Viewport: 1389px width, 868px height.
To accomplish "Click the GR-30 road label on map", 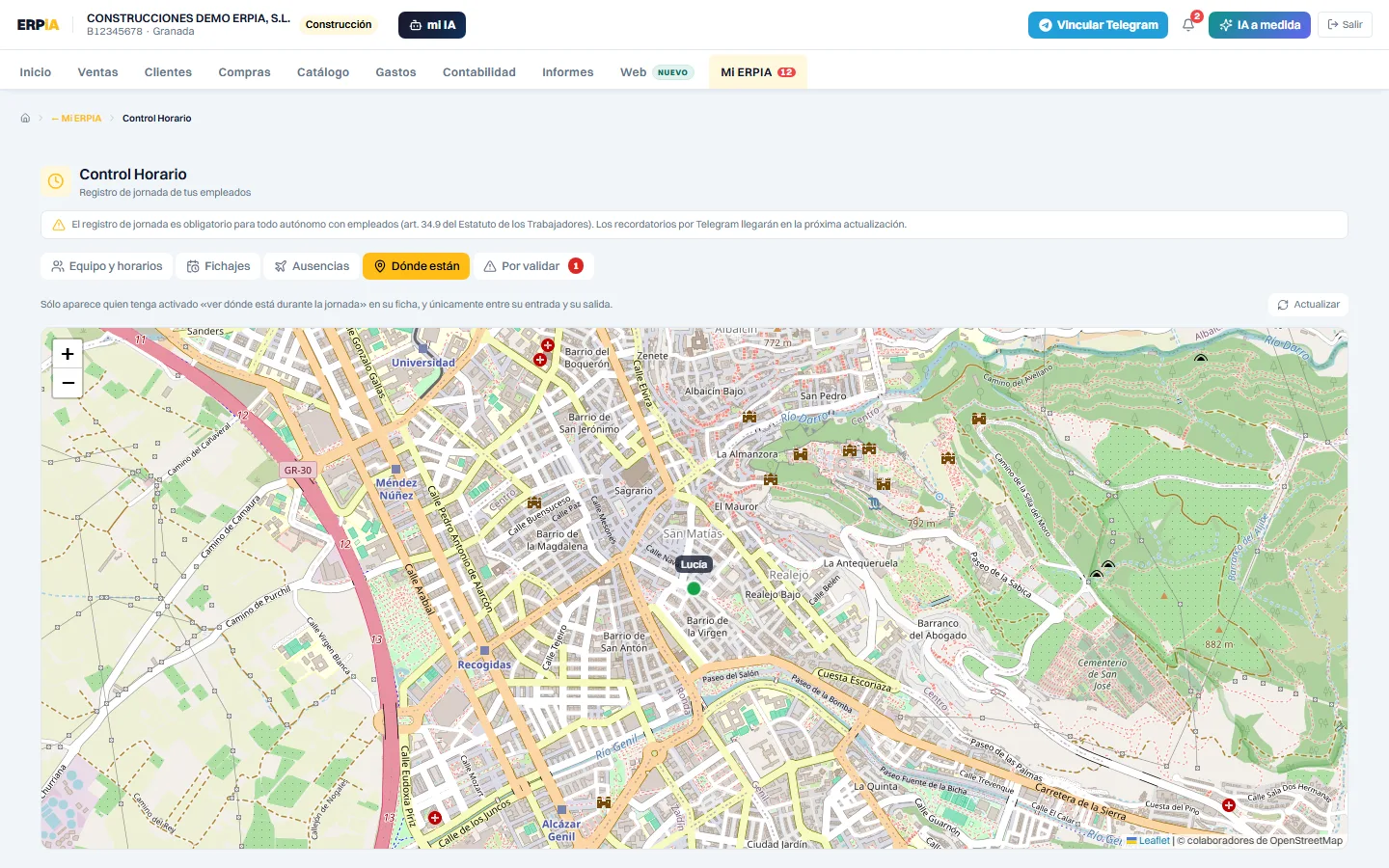I will 298,471.
